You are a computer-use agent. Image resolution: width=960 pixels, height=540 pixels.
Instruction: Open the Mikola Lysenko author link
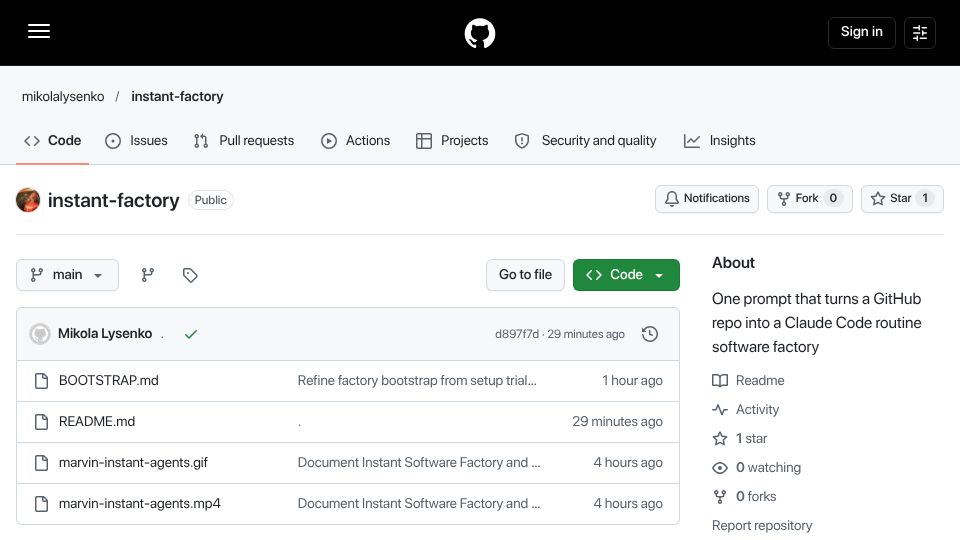[105, 334]
